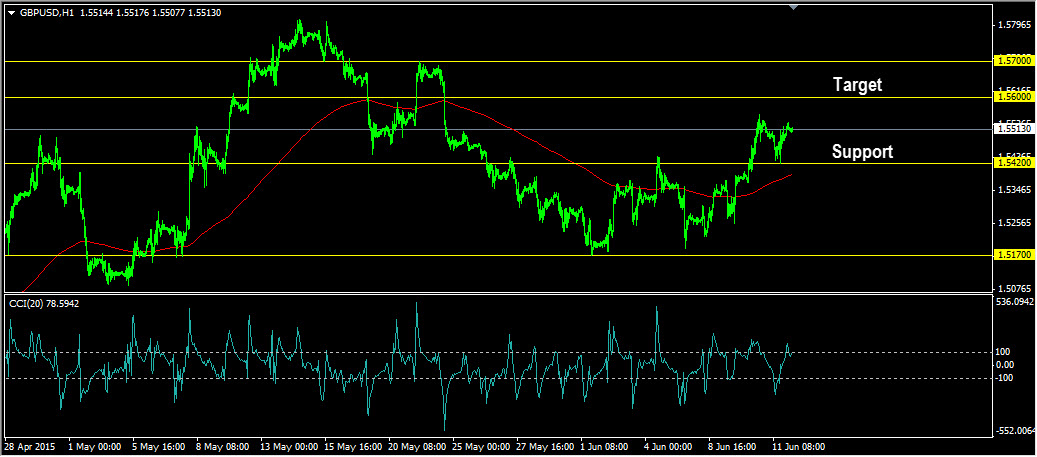The height and width of the screenshot is (457, 1037).
Task: Select the 1.51700 price level label
Action: tap(1013, 255)
